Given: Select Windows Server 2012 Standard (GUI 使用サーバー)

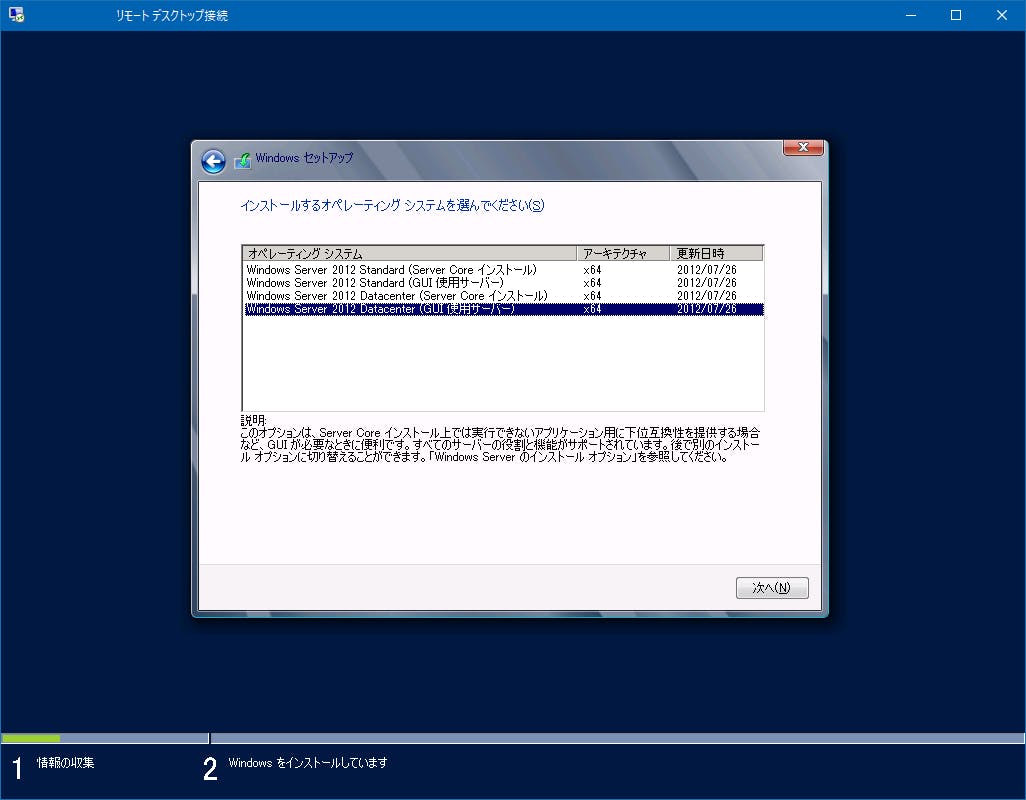Looking at the screenshot, I should point(503,283).
